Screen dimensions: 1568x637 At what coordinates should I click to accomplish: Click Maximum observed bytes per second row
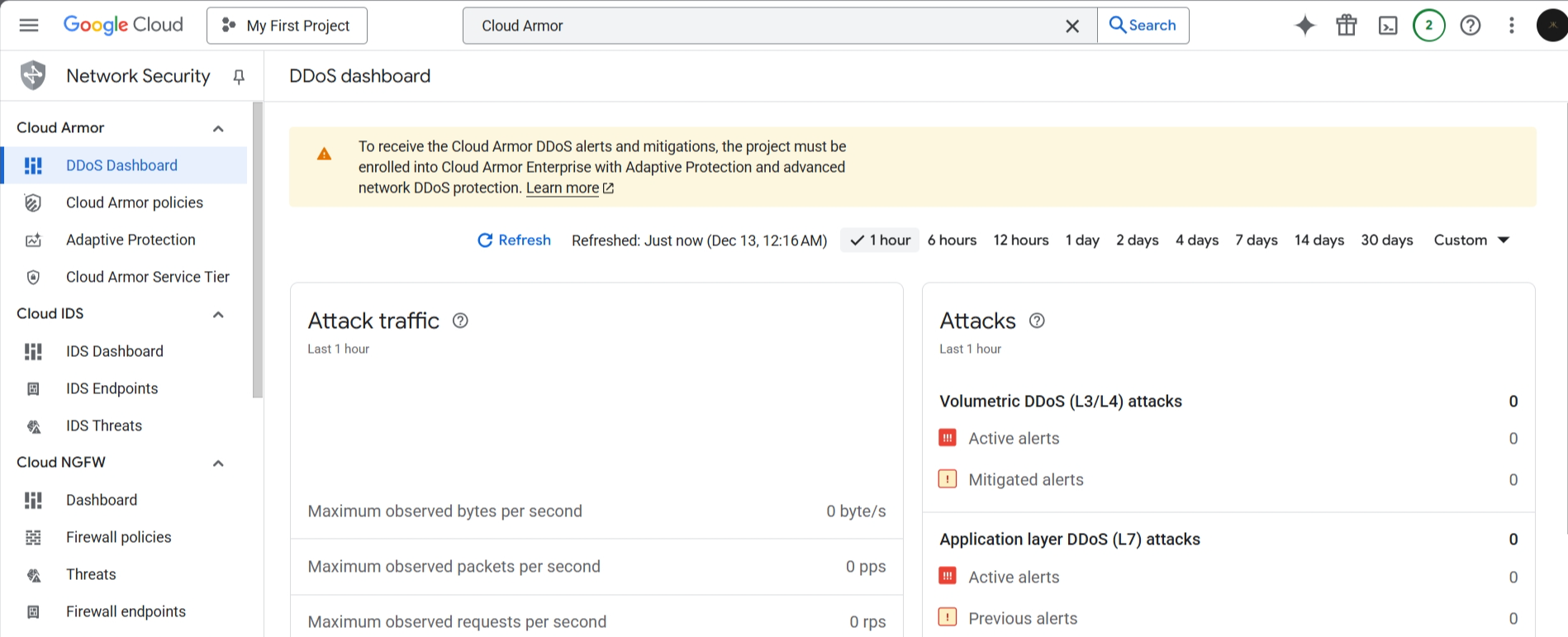pos(596,511)
